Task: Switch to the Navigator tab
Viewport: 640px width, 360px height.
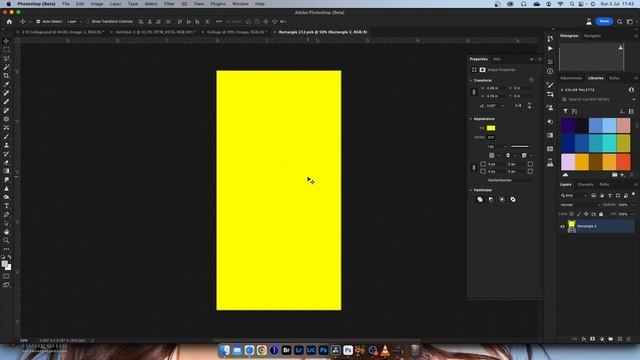Action: (x=592, y=36)
